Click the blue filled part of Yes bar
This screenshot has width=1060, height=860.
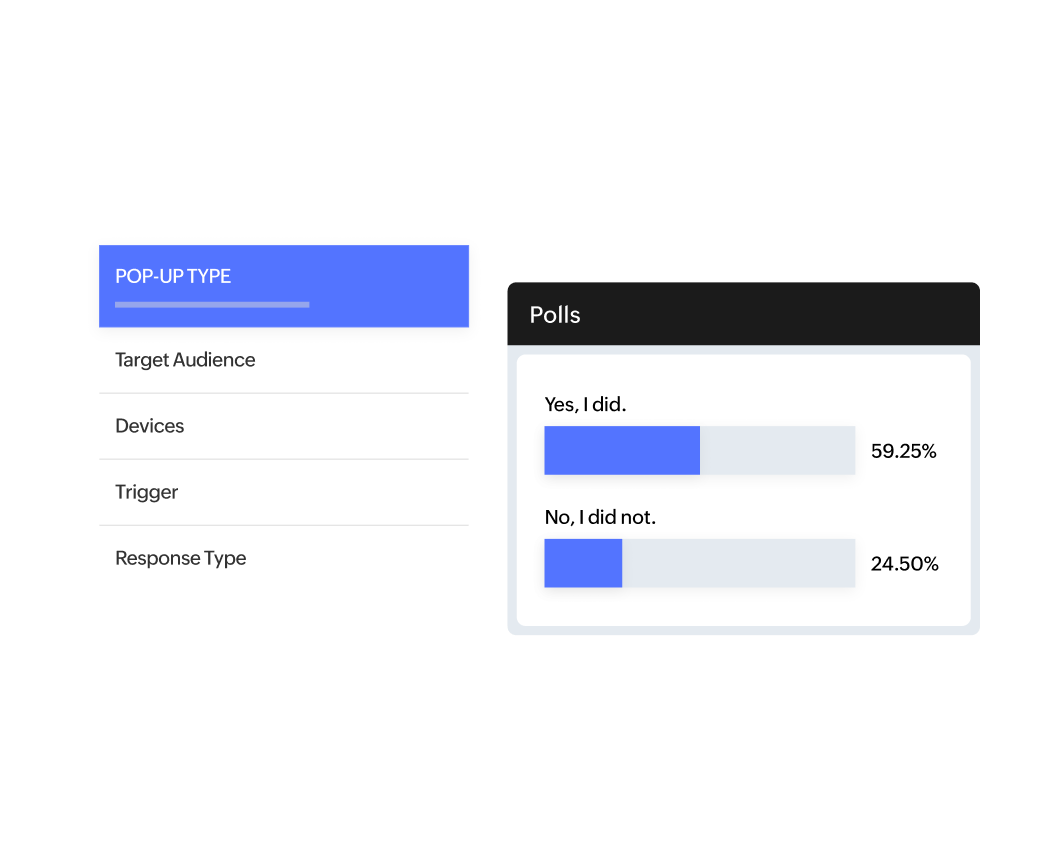coord(621,450)
